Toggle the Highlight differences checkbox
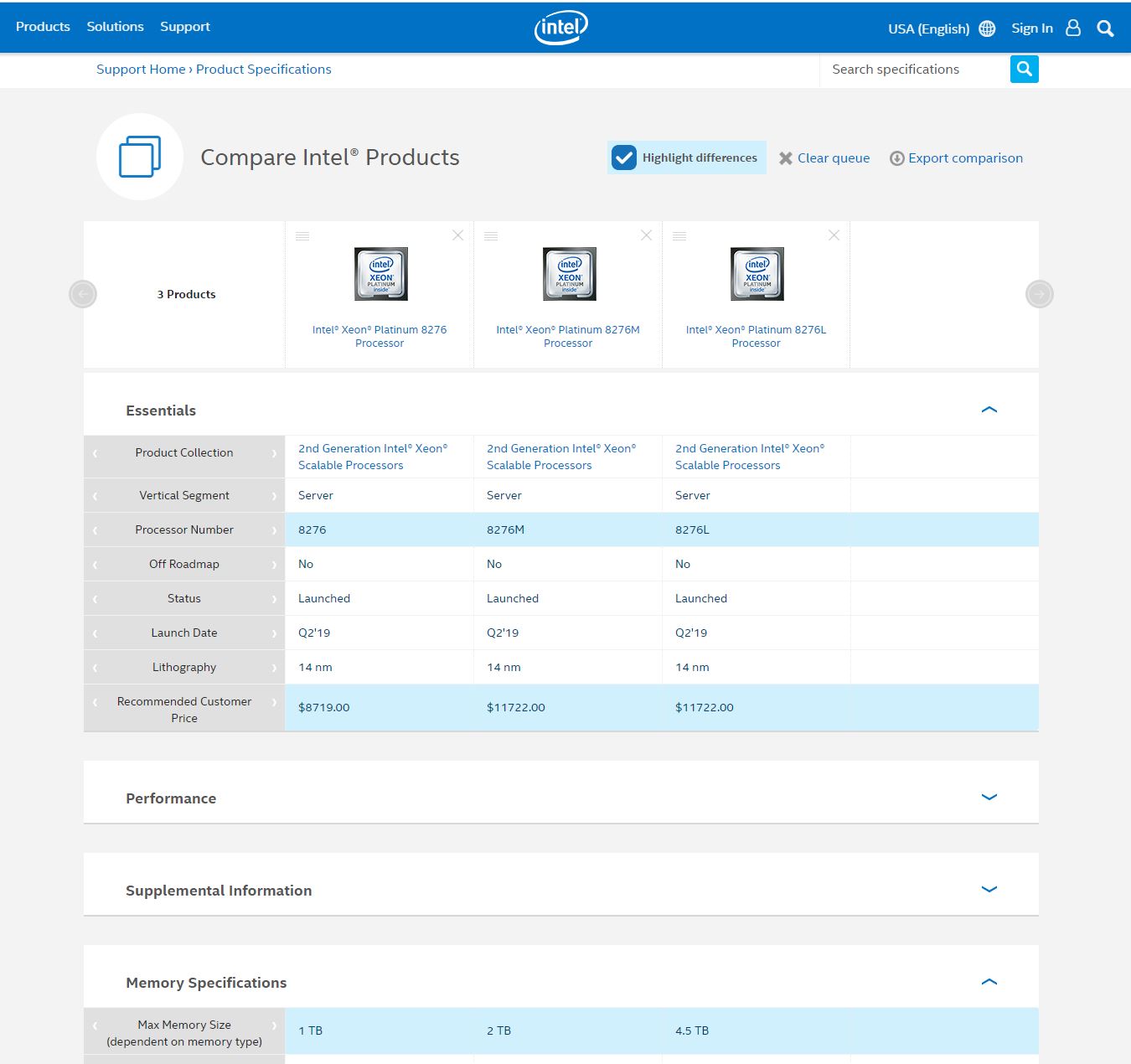Screen dimensions: 1131x1064 click(624, 158)
